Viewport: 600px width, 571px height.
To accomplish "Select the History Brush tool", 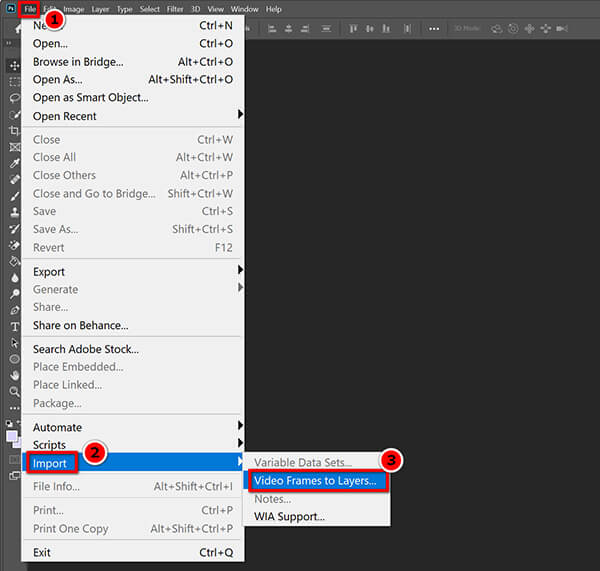I will click(x=15, y=228).
